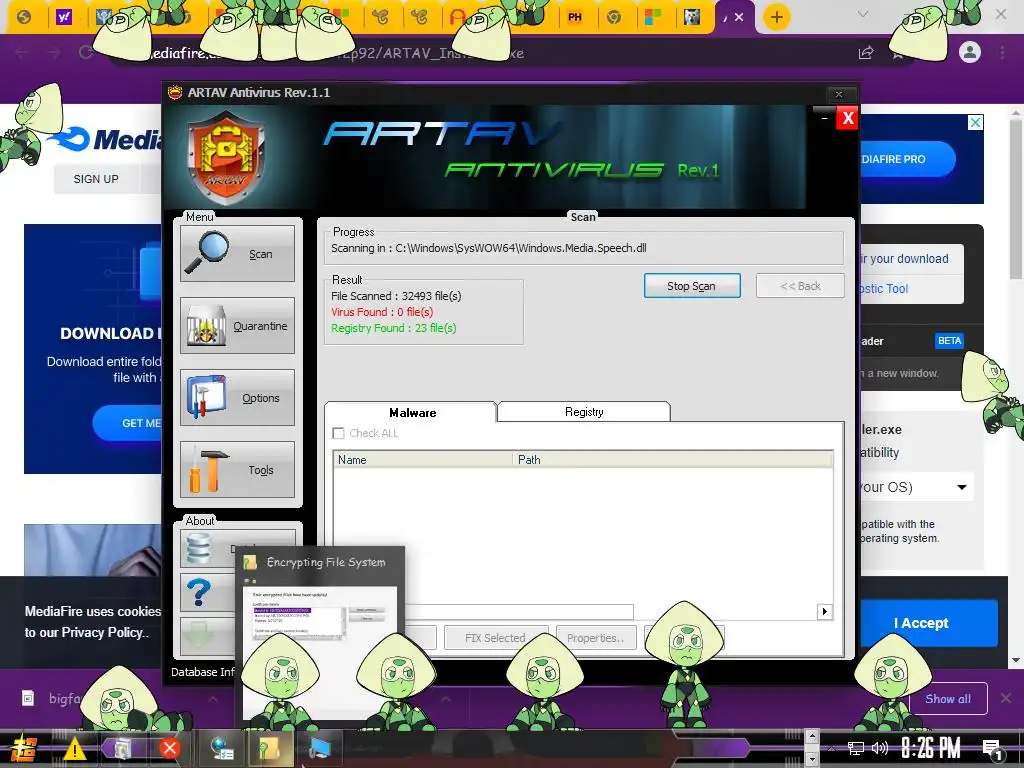
Task: Open the Tools section with hammer icon
Action: 237,469
